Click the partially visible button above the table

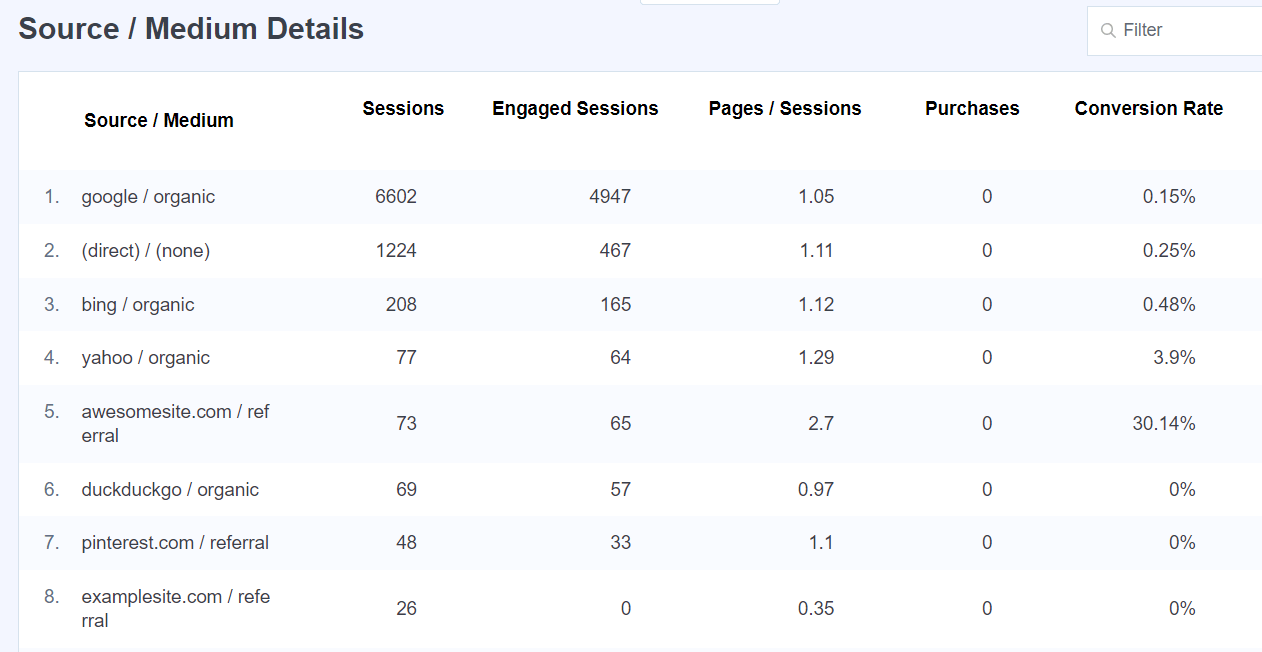pos(709,2)
